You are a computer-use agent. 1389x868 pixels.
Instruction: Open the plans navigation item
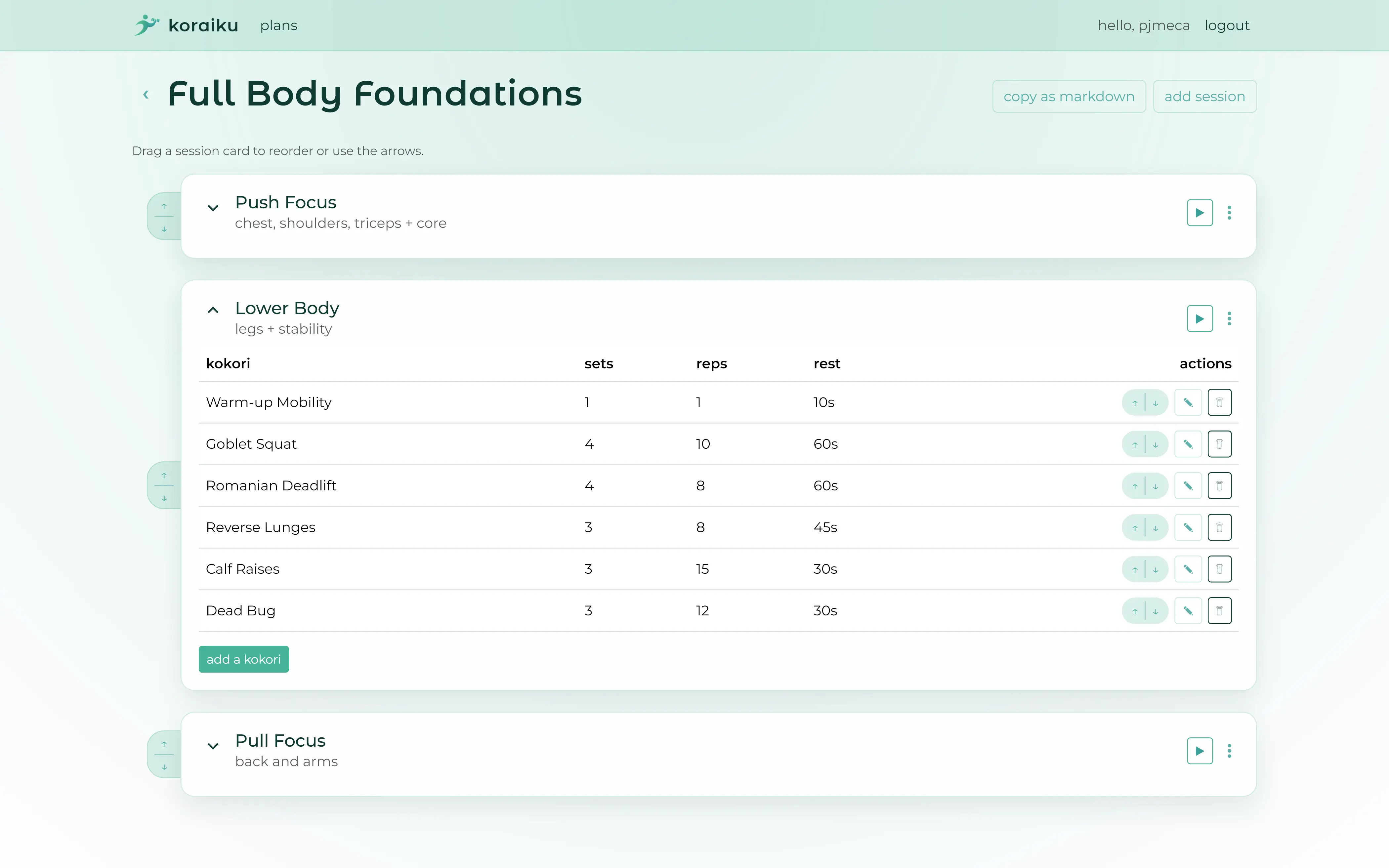pyautogui.click(x=278, y=26)
